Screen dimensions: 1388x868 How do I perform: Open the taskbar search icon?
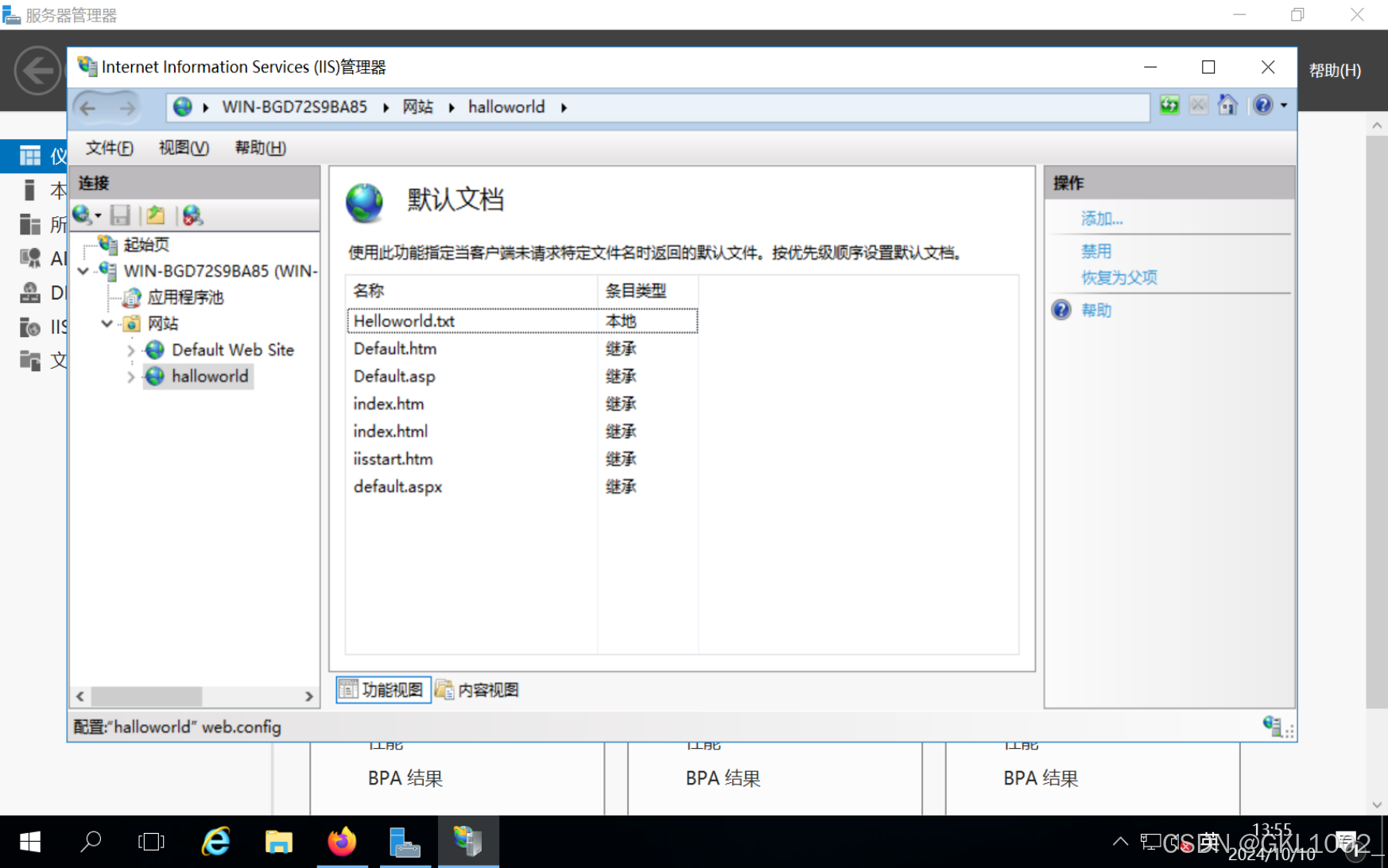click(91, 842)
